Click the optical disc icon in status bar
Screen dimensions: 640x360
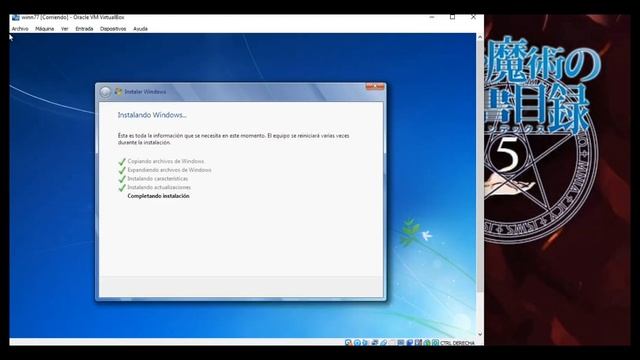tap(357, 343)
